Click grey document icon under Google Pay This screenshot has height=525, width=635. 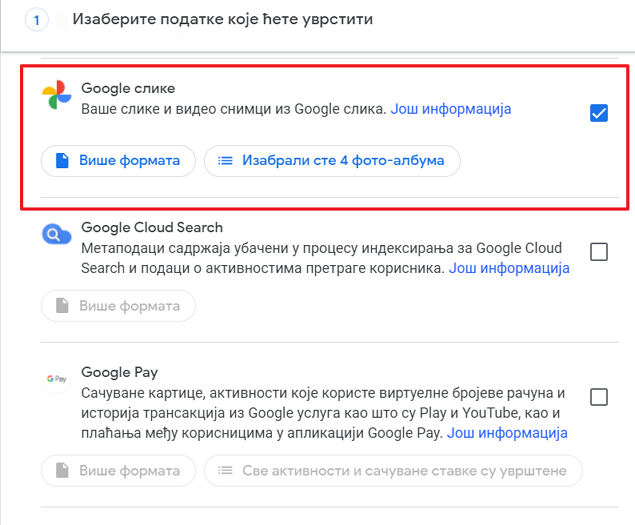coord(62,470)
